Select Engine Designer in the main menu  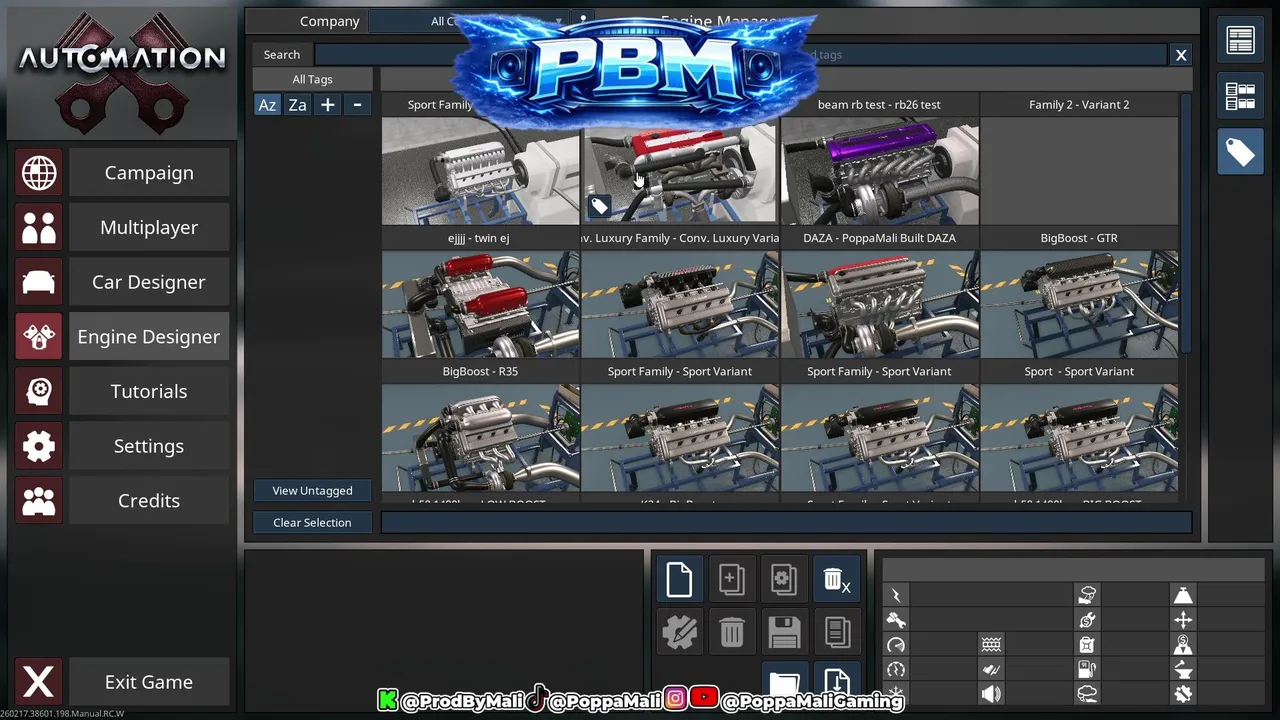tap(148, 337)
